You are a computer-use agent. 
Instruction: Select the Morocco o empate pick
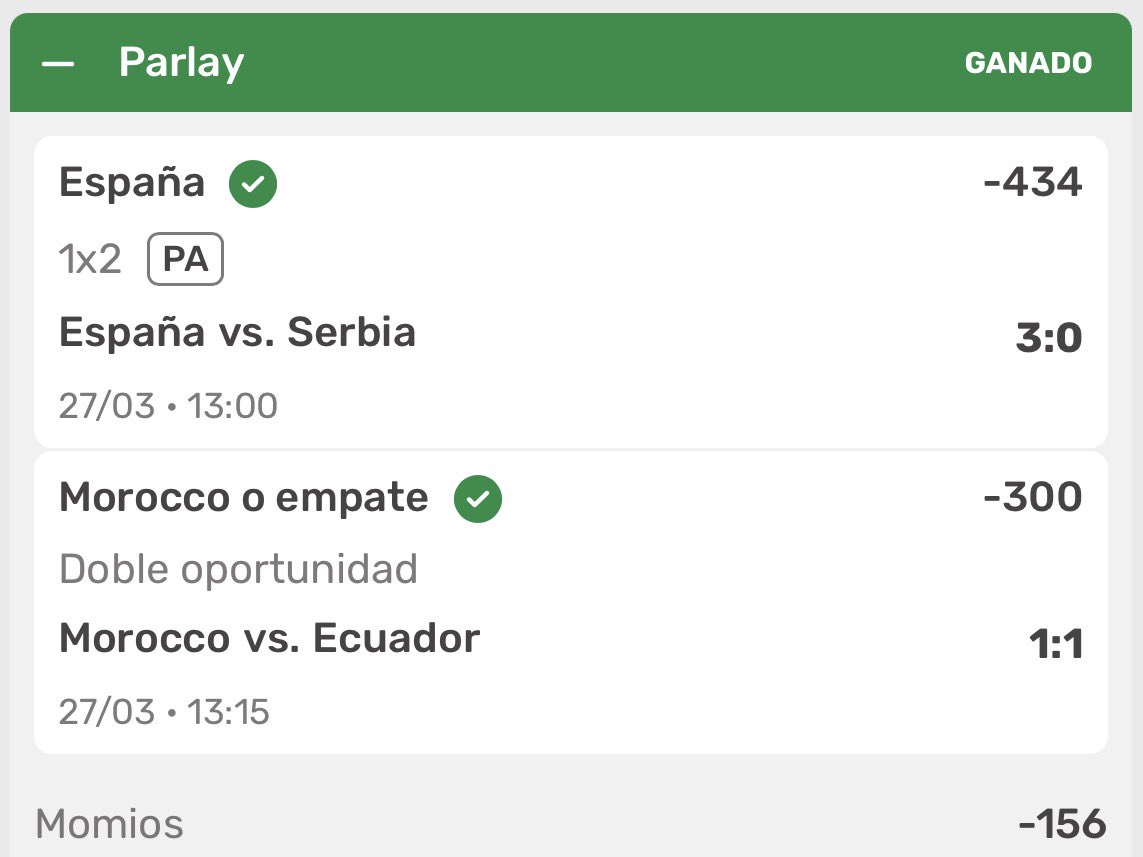[x=243, y=497]
